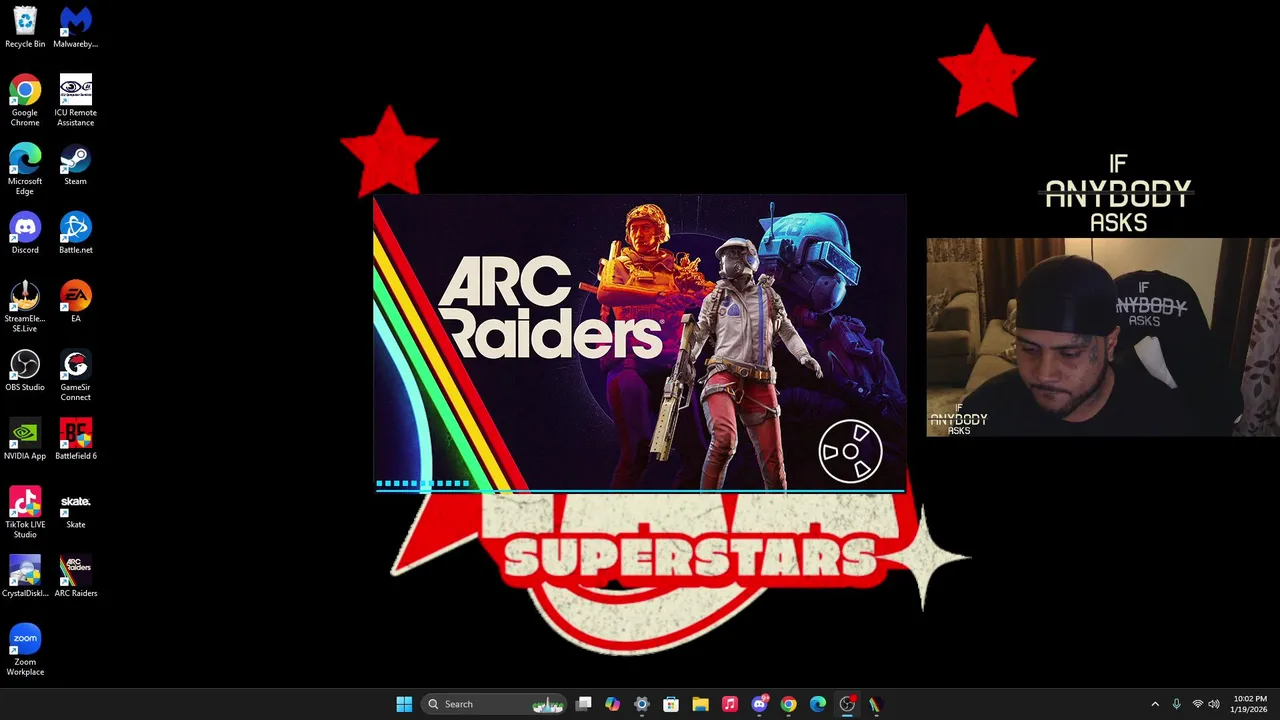This screenshot has width=1280, height=720.
Task: Select the TikTok LIVE Studio desktop icon
Action: tap(25, 512)
